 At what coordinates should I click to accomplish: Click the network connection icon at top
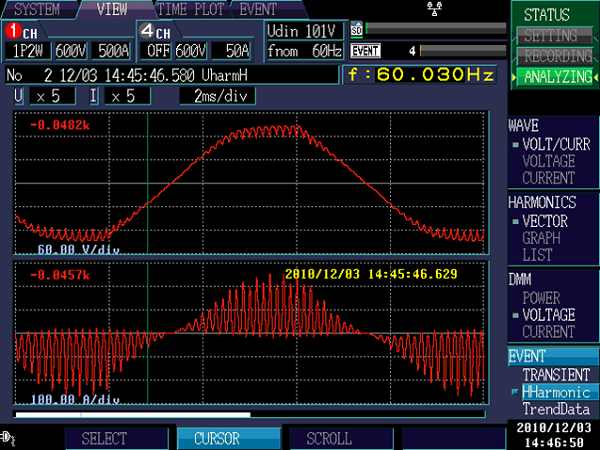pos(431,9)
